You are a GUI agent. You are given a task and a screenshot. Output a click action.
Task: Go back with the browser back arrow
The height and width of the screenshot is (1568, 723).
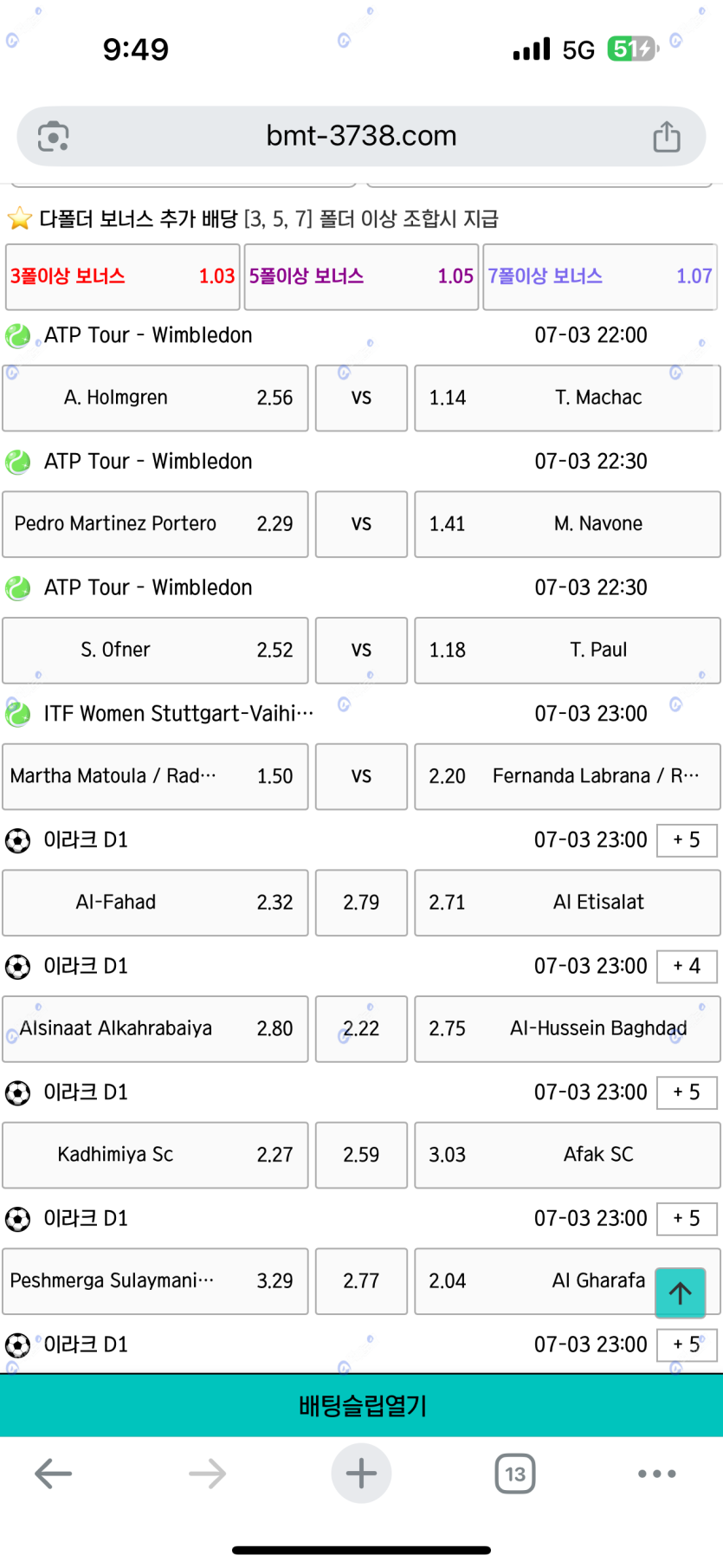pos(54,1474)
